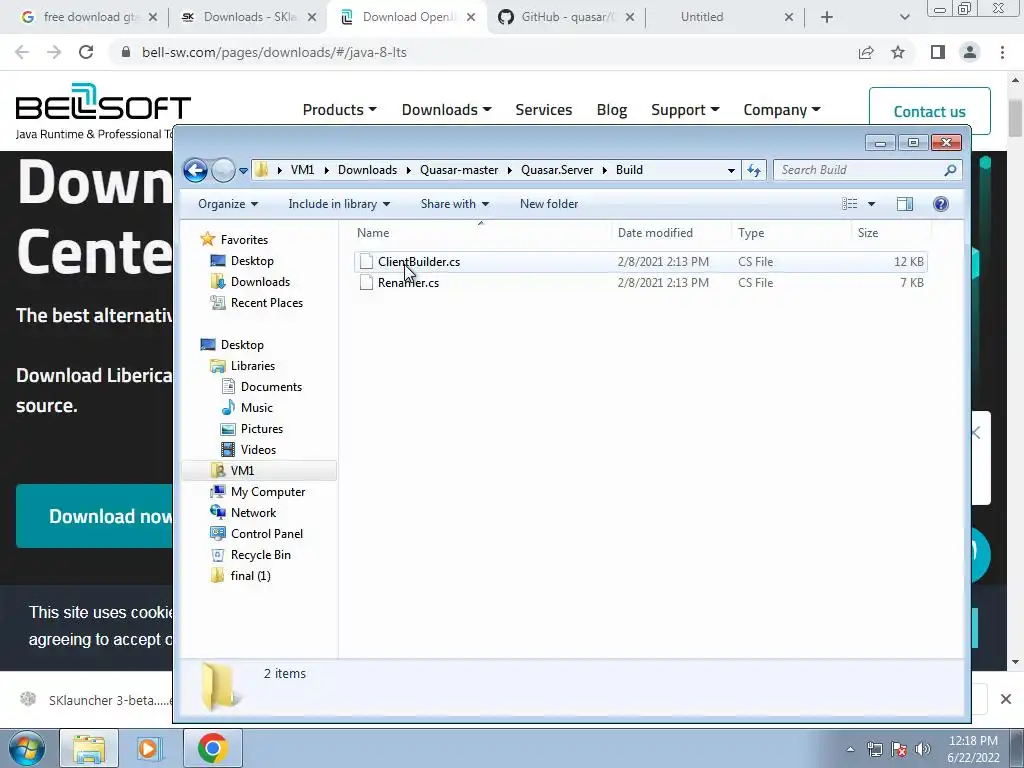Open the recent locations dropdown arrow
This screenshot has width=1024, height=768.
coord(243,171)
